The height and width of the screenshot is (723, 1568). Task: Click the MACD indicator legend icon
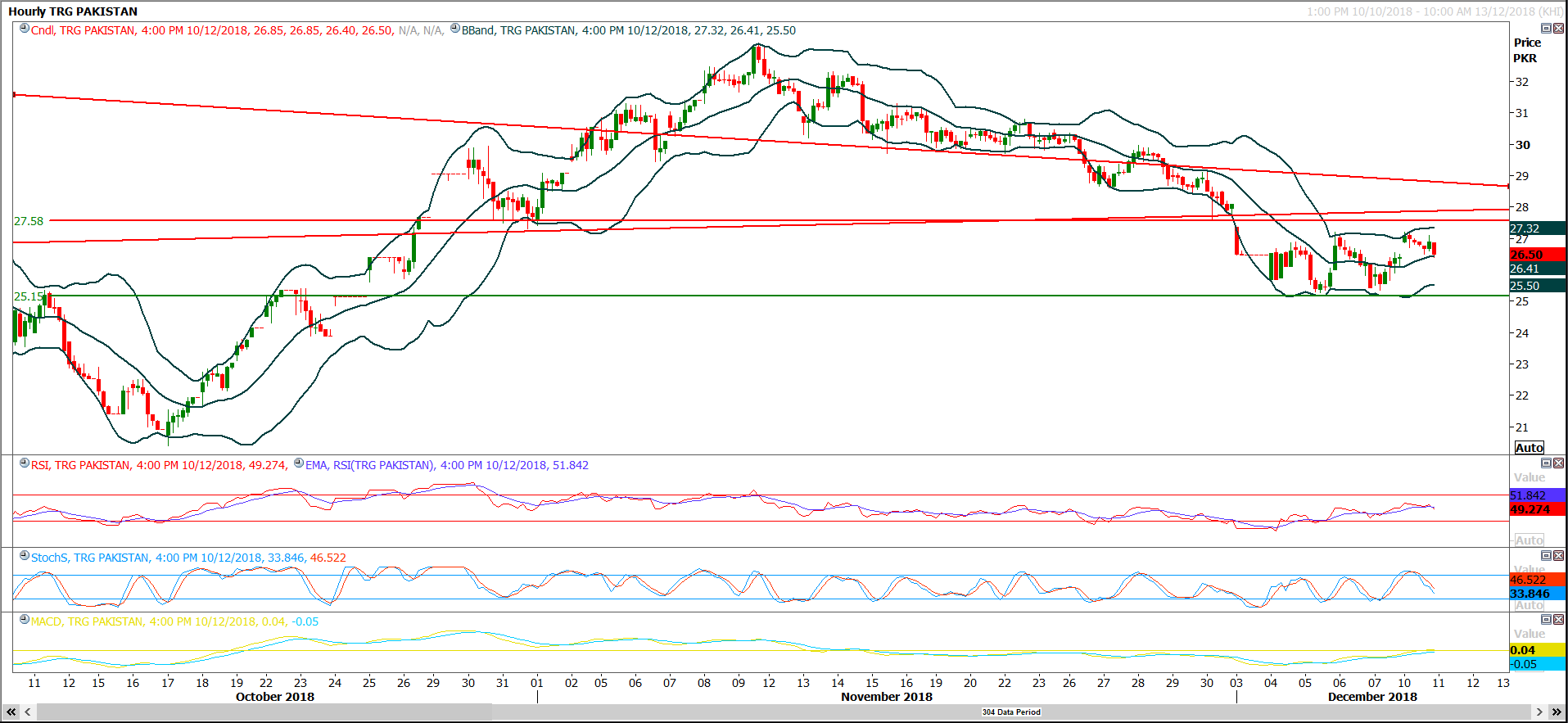point(25,621)
